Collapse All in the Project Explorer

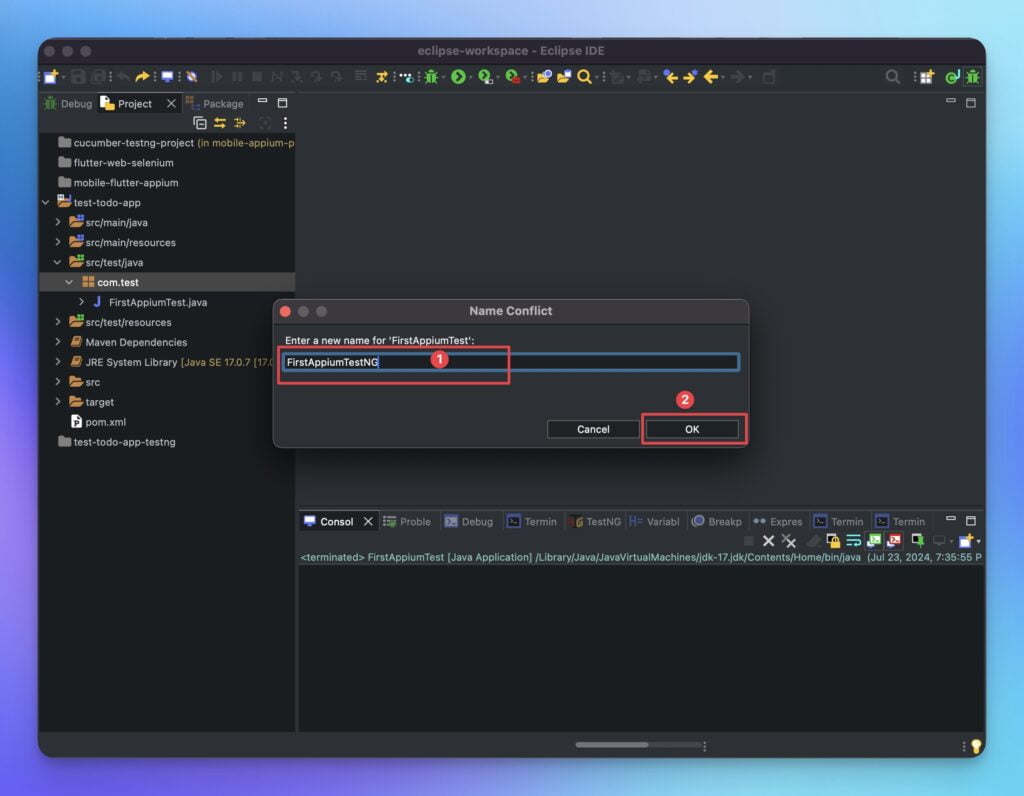pyautogui.click(x=200, y=123)
